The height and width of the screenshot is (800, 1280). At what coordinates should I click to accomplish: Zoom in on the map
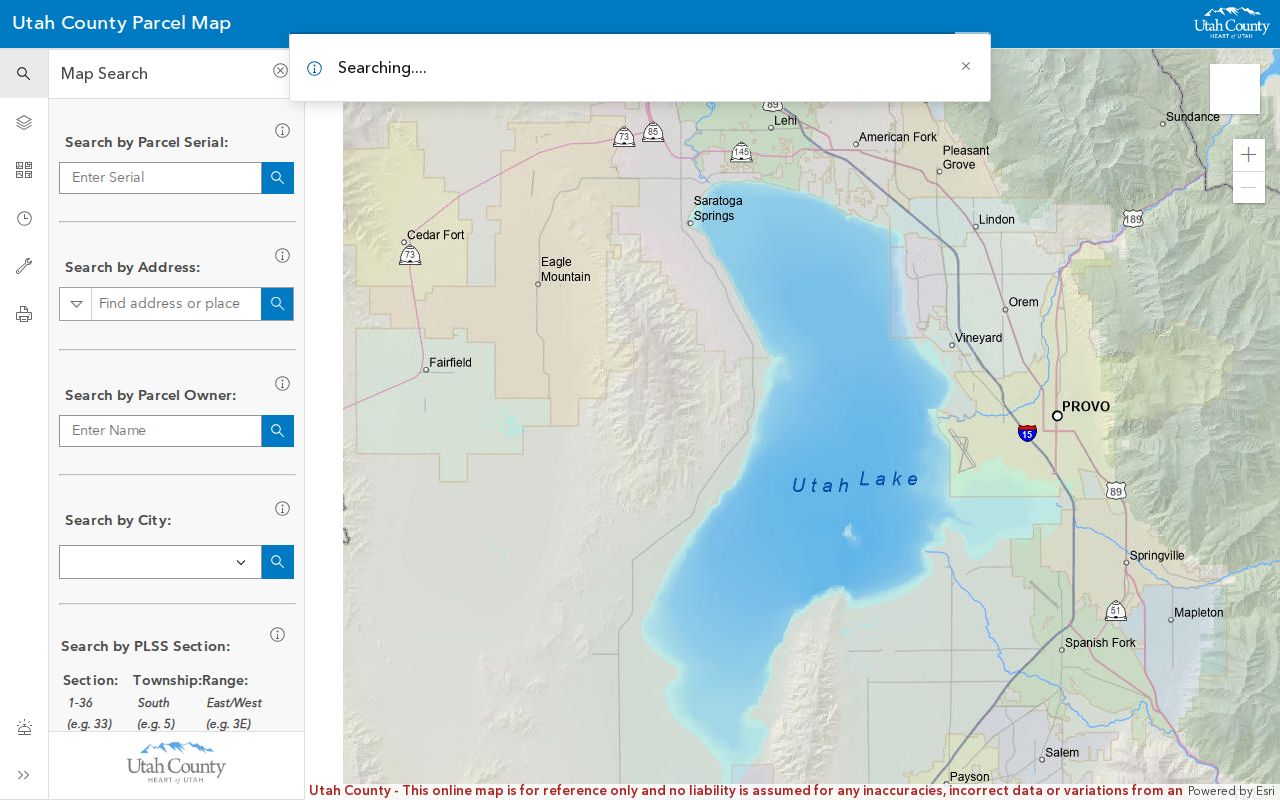[x=1248, y=155]
